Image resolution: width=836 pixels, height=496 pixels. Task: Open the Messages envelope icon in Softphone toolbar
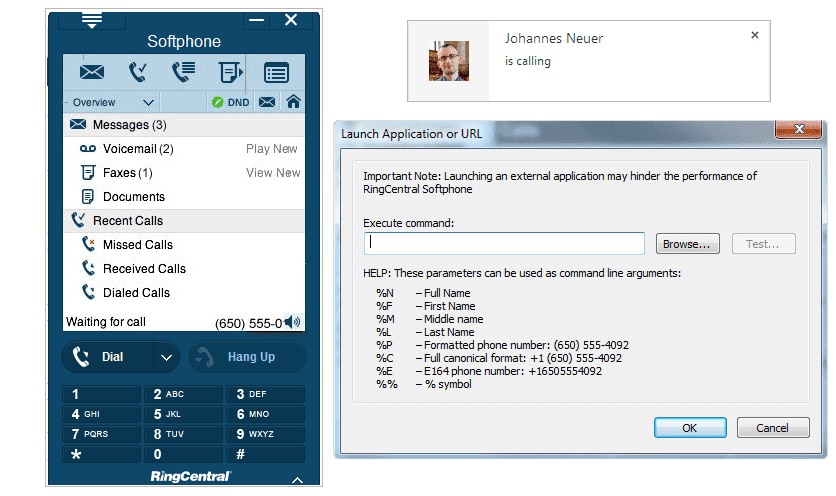pyautogui.click(x=92, y=72)
